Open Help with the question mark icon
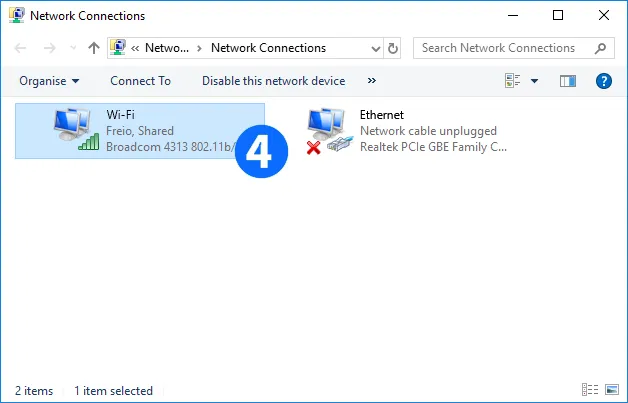628x403 pixels. coord(604,81)
